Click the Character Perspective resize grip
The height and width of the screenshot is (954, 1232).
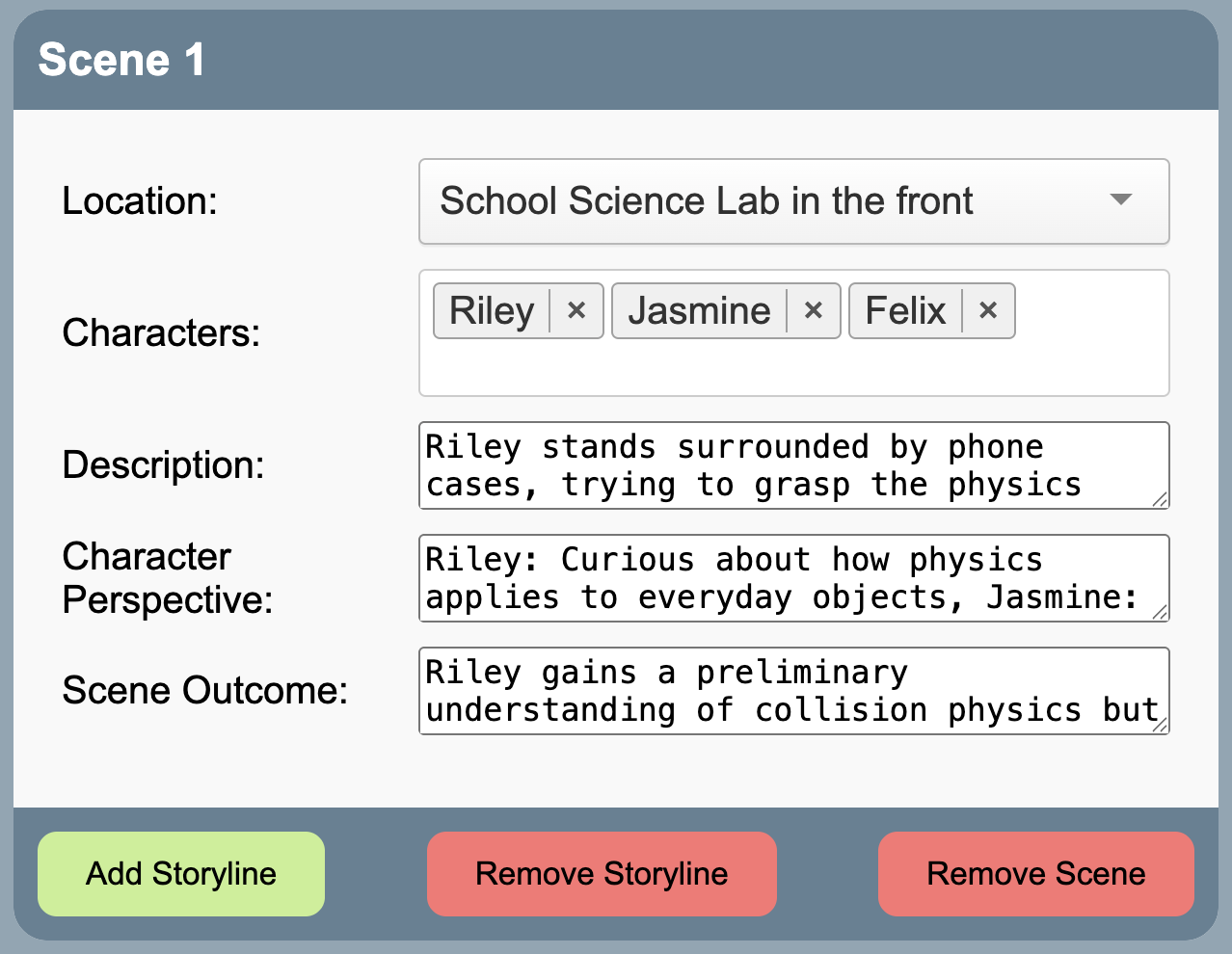(1160, 612)
